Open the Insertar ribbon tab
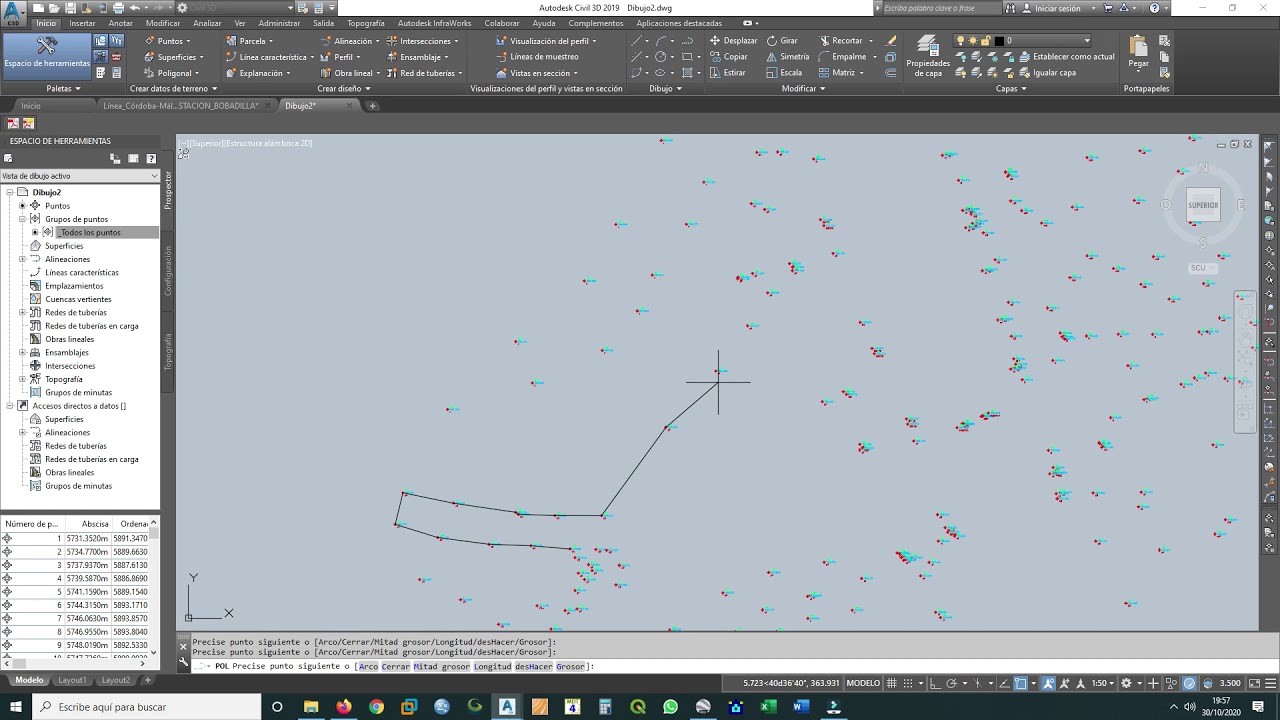This screenshot has height=720, width=1280. [83, 23]
